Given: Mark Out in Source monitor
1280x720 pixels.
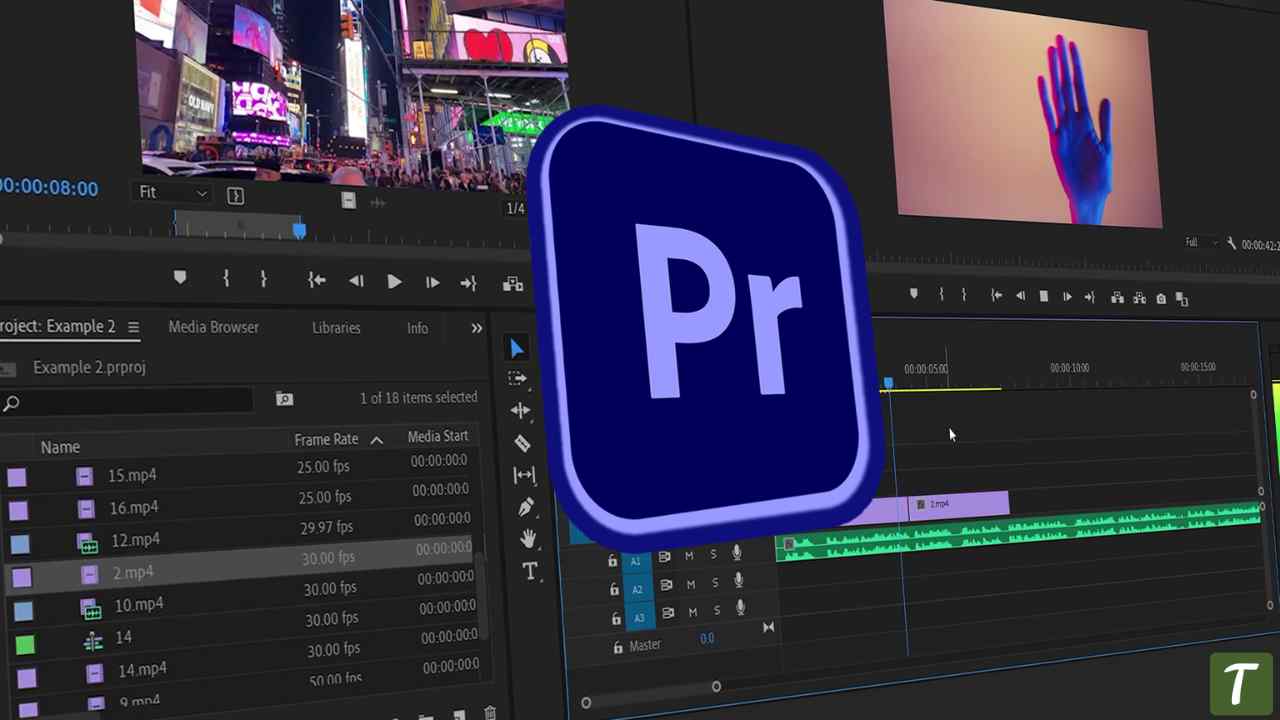Looking at the screenshot, I should pyautogui.click(x=263, y=281).
